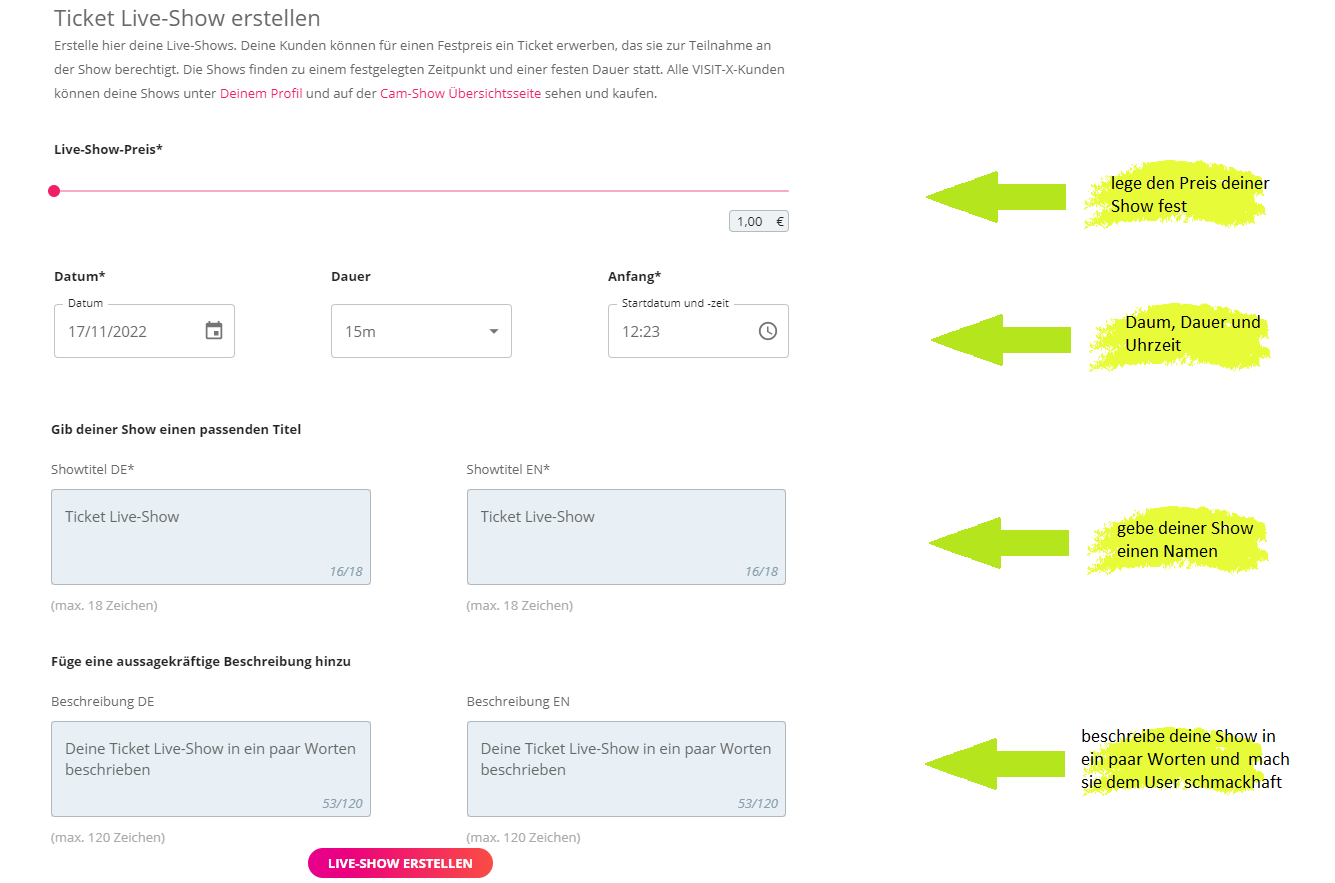Image resolution: width=1335 pixels, height=883 pixels.
Task: Click the Live-Show-Preis slider handle
Action: 54,191
